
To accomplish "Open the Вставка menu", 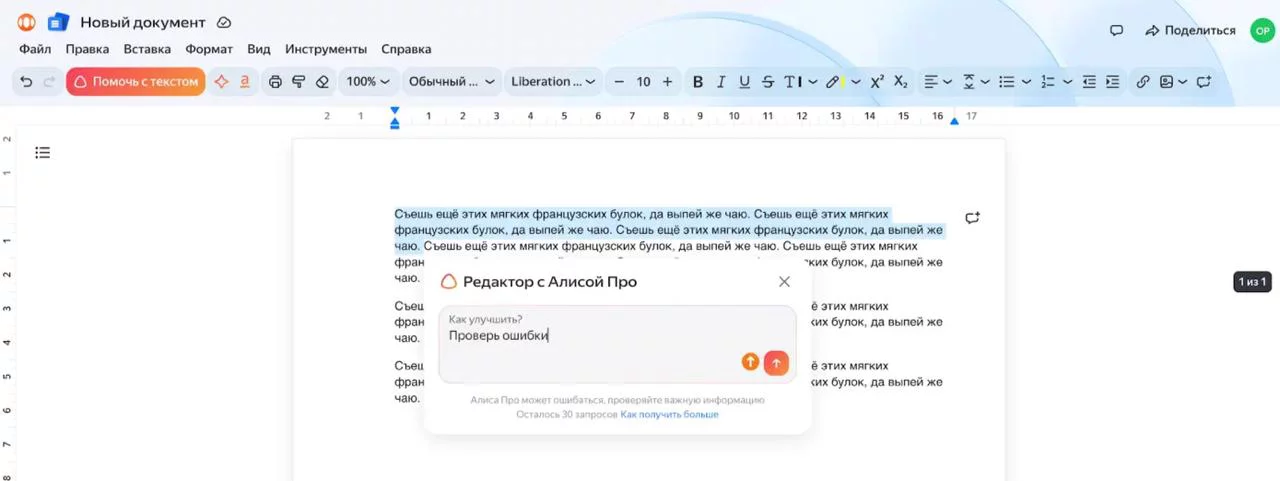I will (147, 49).
